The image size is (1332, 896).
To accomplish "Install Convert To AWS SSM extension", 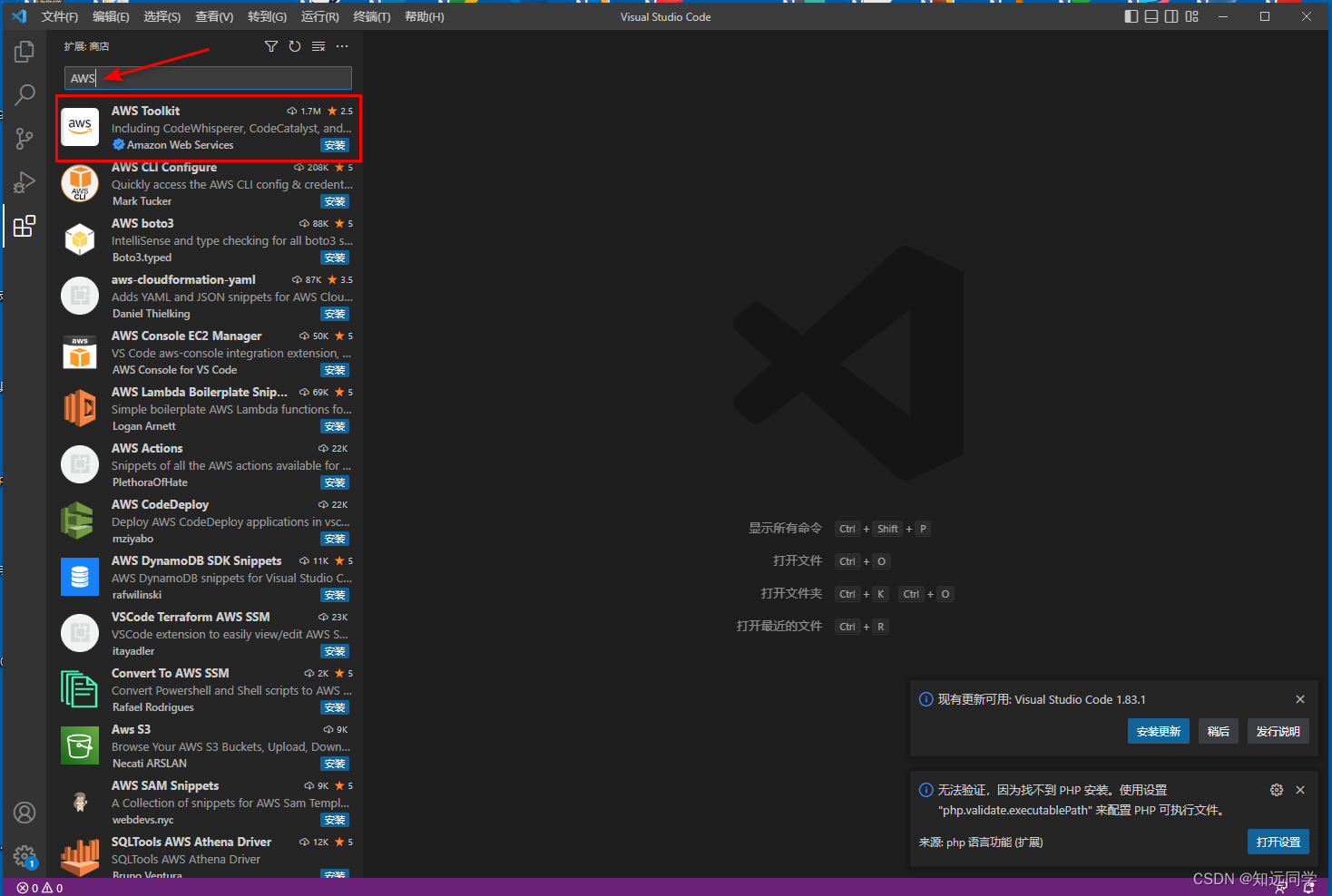I will point(335,707).
